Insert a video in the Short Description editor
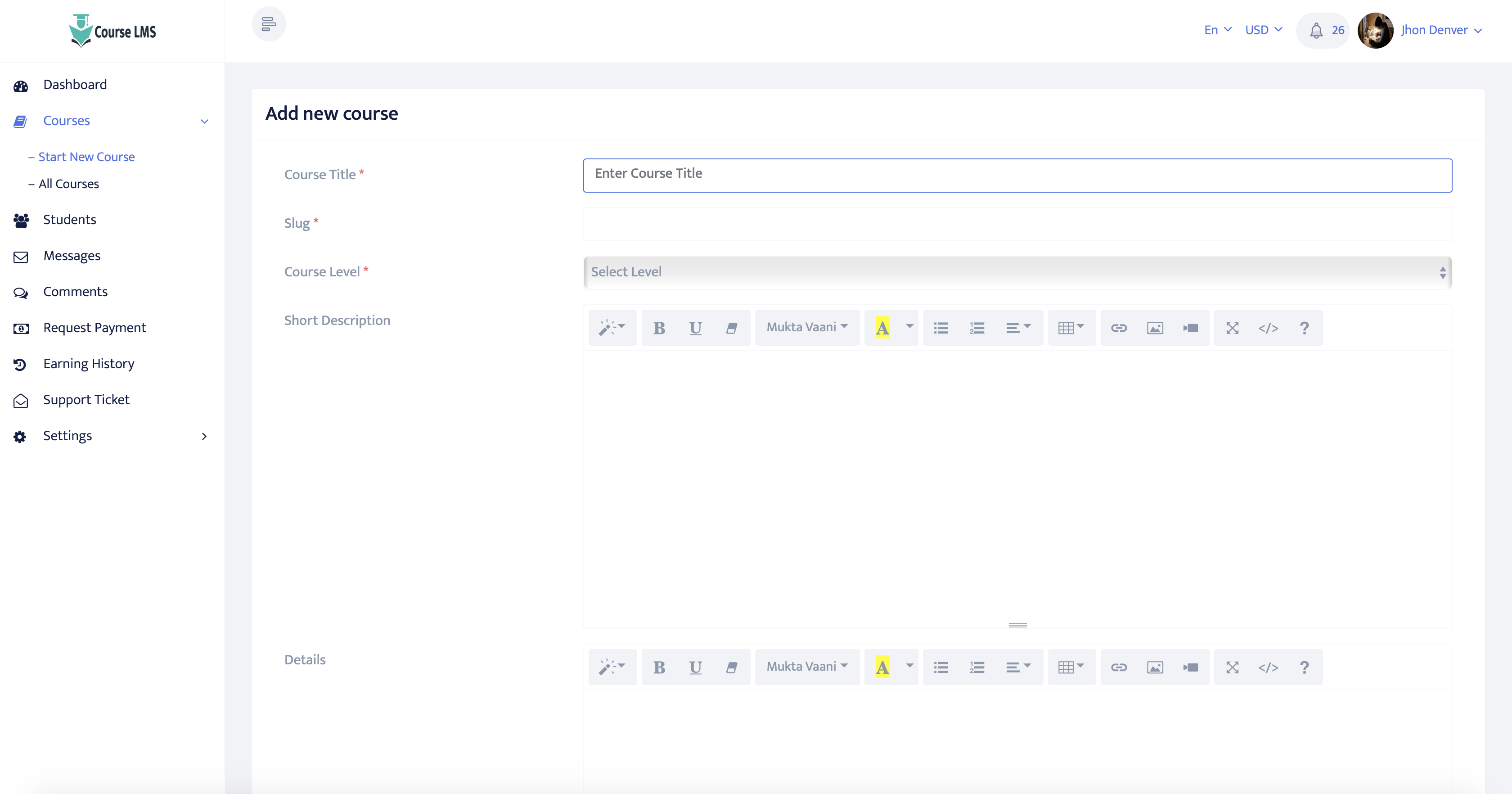This screenshot has height=794, width=1512. point(1190,328)
